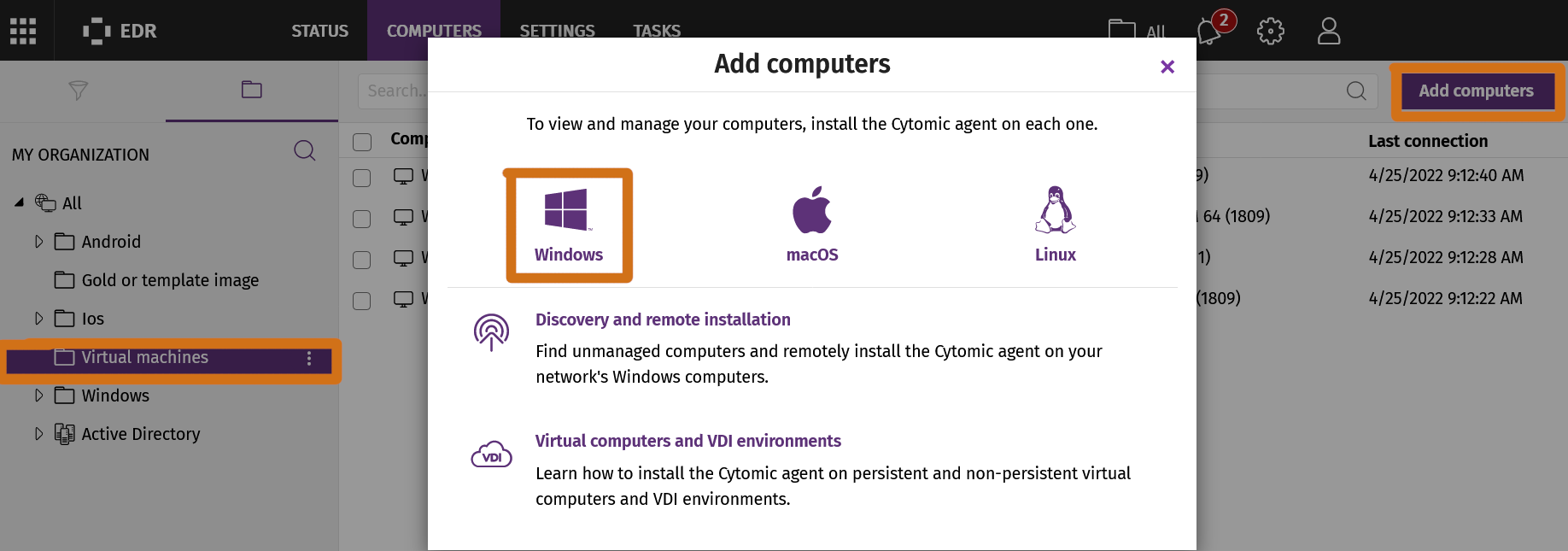Click the Android folder icon
Screen dimensions: 1568x551
pos(64,242)
